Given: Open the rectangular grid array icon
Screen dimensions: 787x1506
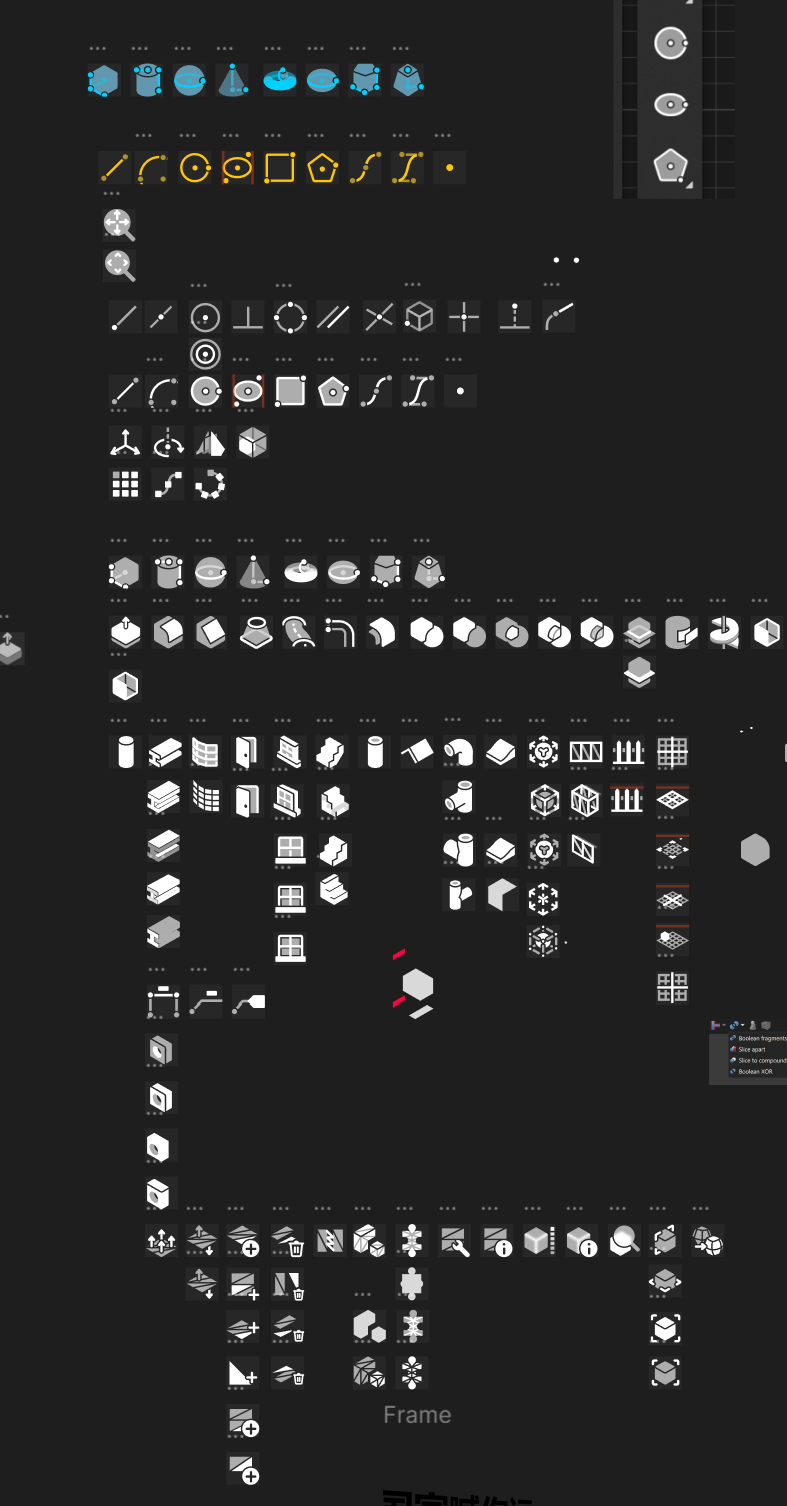Looking at the screenshot, I should 124,485.
